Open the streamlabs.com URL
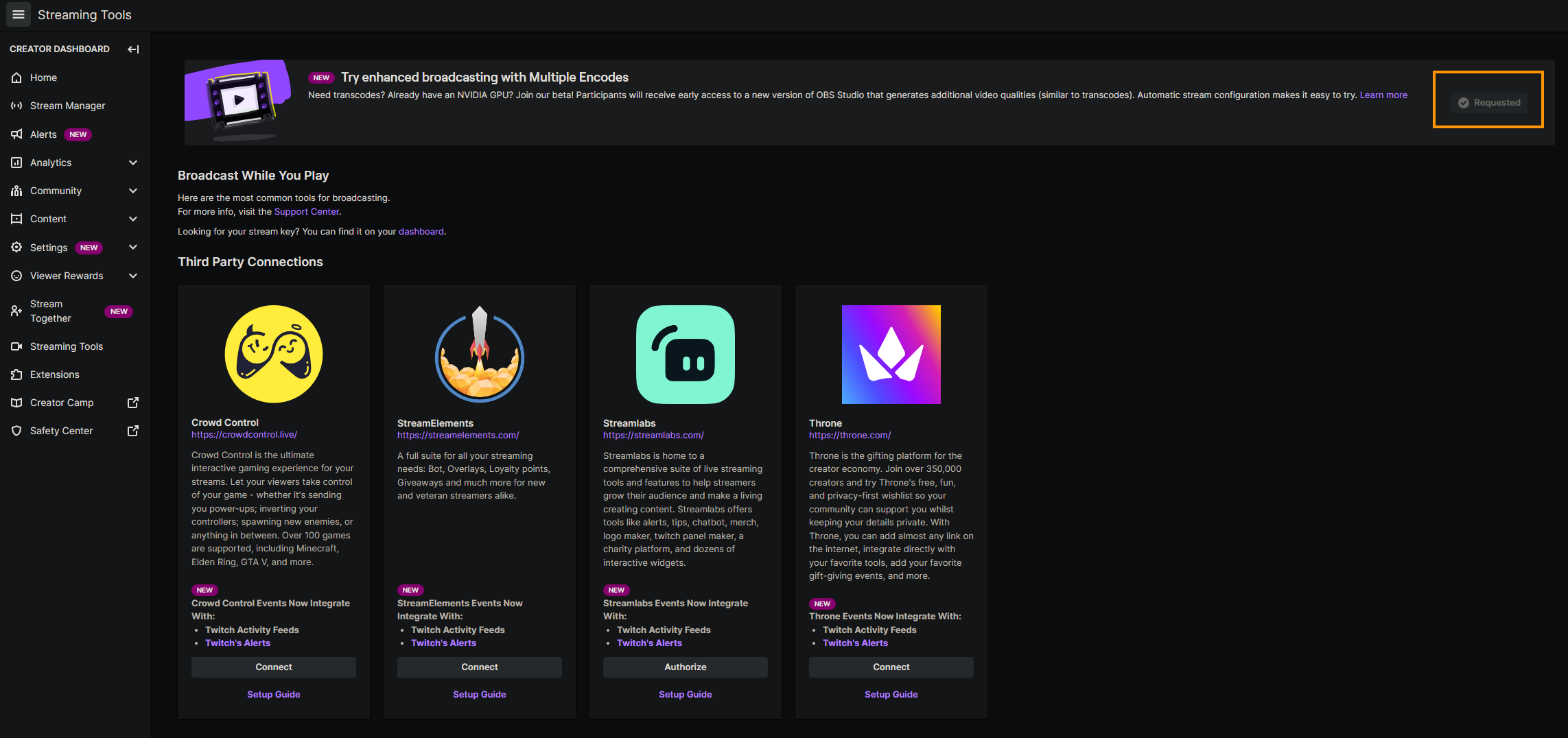Viewport: 1568px width, 738px height. pos(653,435)
